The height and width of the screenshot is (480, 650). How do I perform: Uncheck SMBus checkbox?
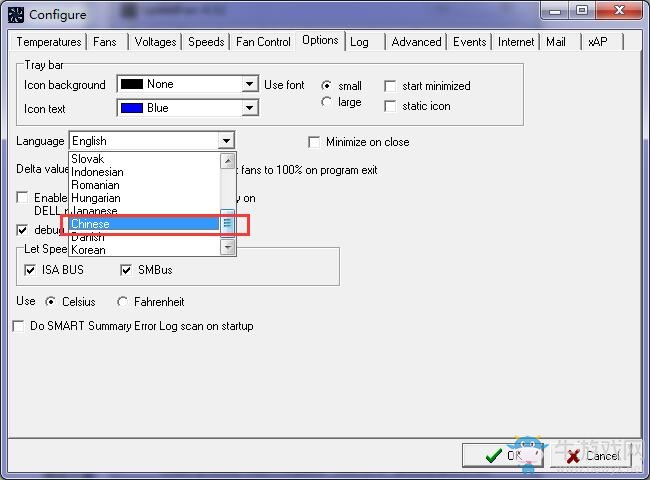126,270
